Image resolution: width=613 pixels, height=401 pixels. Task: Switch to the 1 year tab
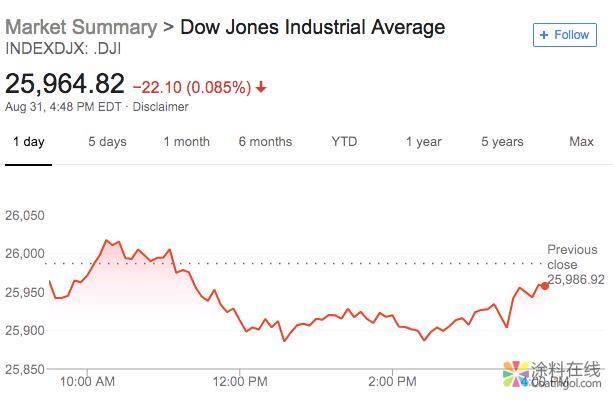tap(423, 142)
